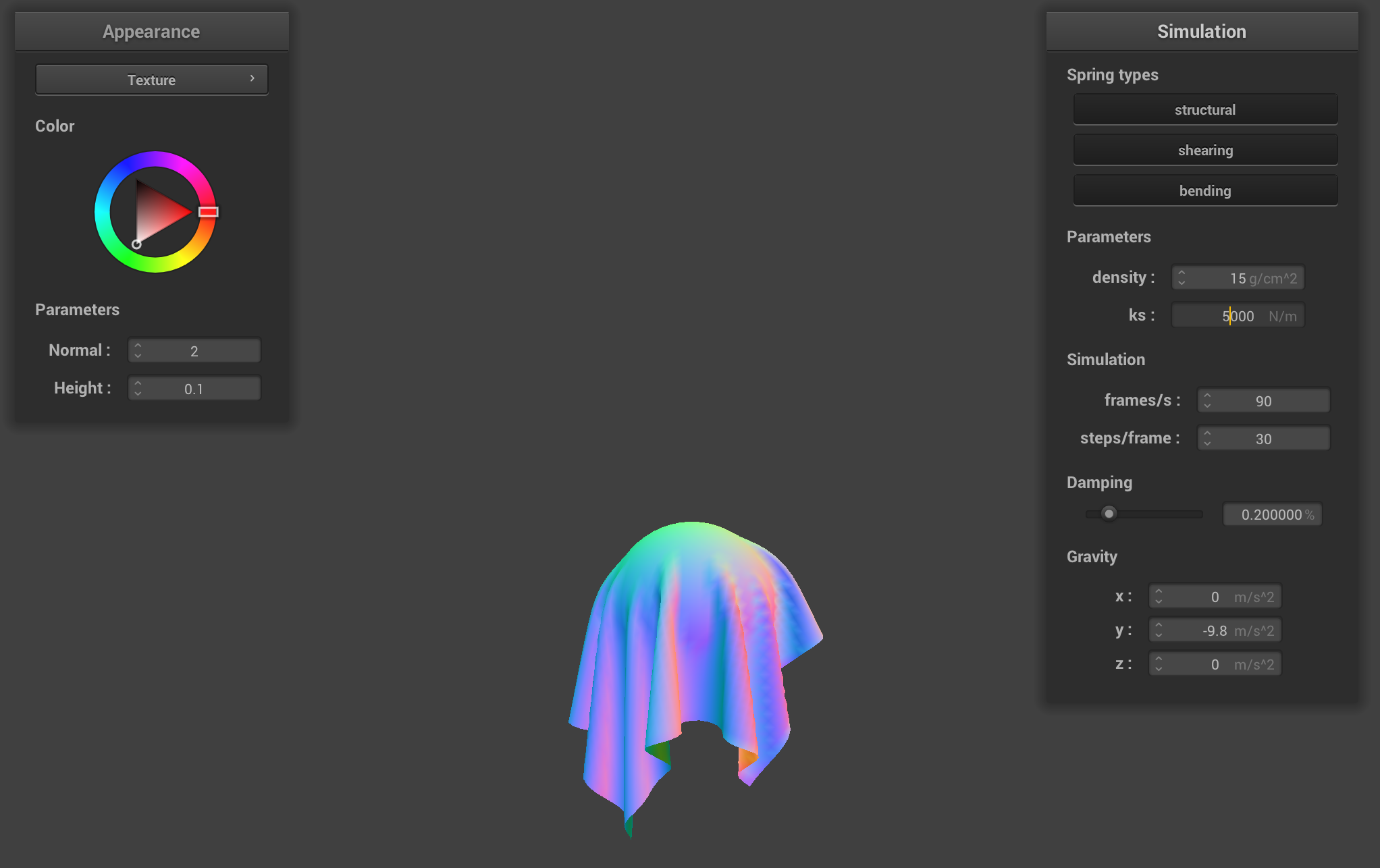Open the Texture dropdown menu
Screen dimensions: 1380x868
click(151, 80)
